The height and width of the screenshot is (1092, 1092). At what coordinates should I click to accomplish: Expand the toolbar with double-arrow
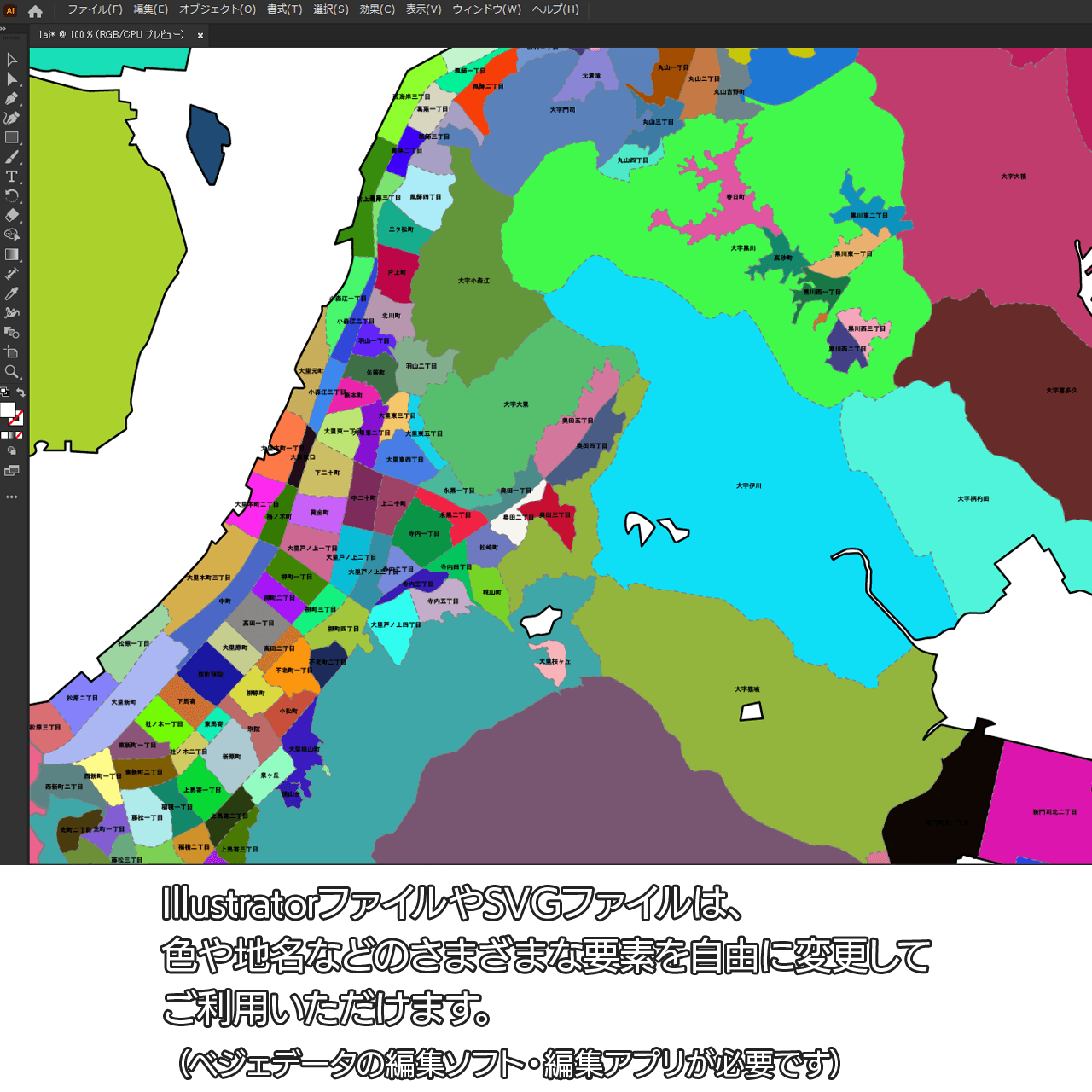point(3,28)
